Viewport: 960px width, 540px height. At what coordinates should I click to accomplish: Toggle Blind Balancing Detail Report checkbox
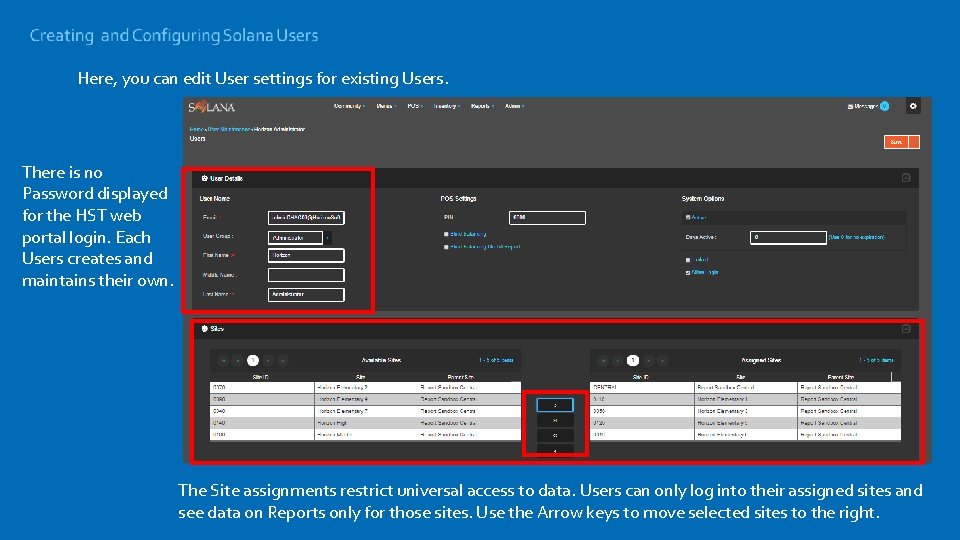(446, 247)
